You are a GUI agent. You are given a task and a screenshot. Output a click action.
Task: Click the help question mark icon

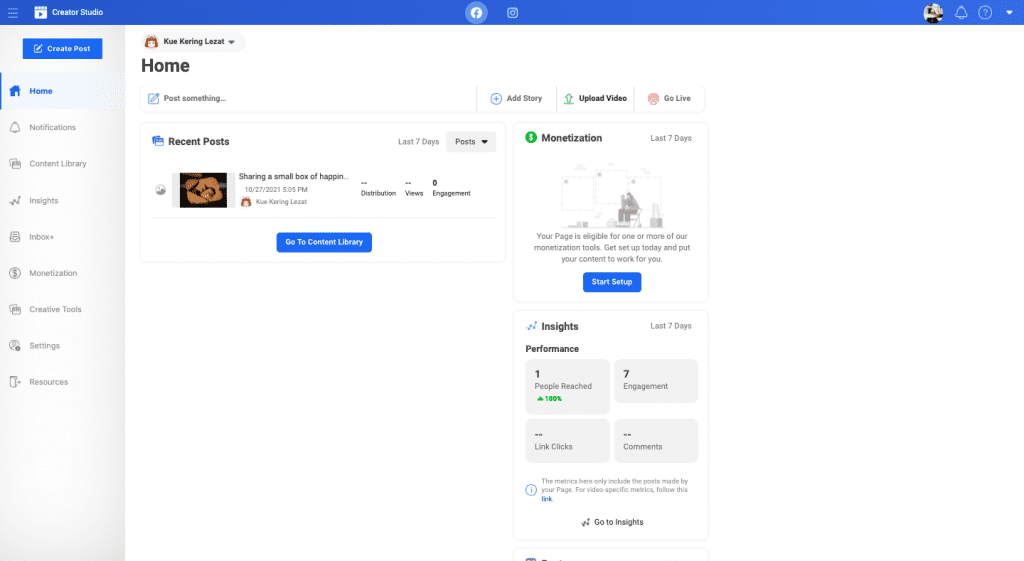pos(985,13)
